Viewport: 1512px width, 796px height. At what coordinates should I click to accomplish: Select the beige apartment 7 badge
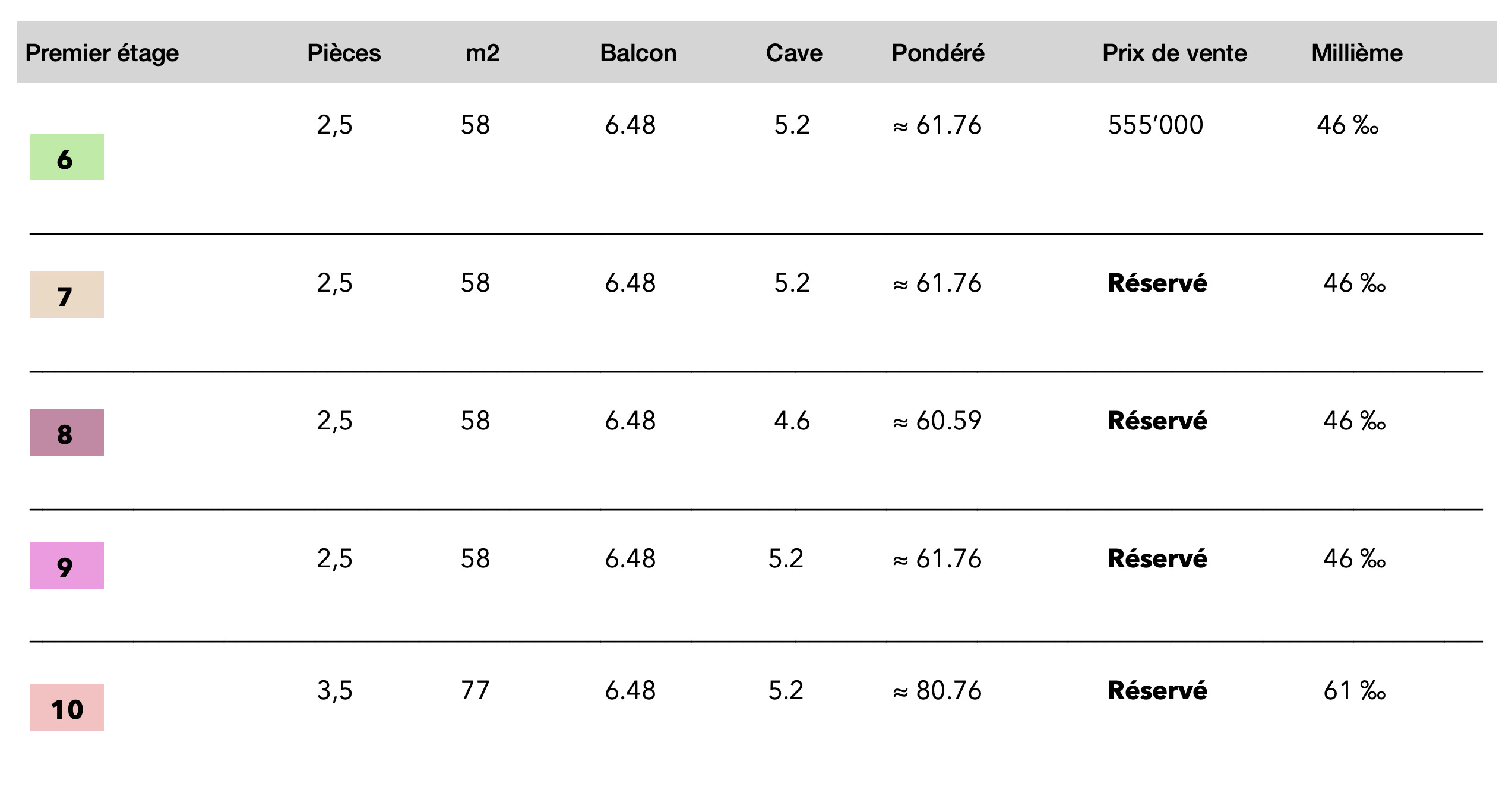[67, 295]
